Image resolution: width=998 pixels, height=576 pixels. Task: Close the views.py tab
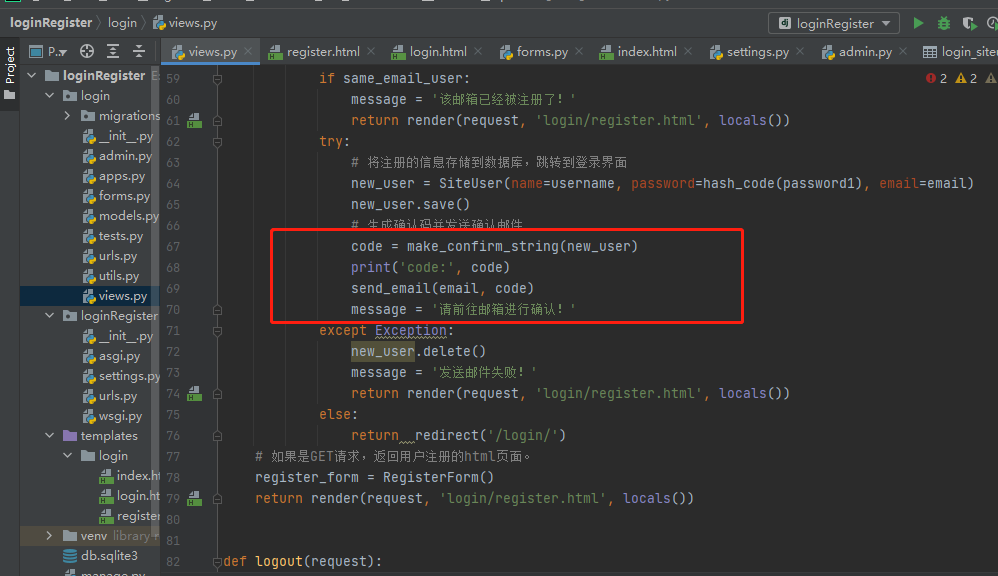point(248,52)
